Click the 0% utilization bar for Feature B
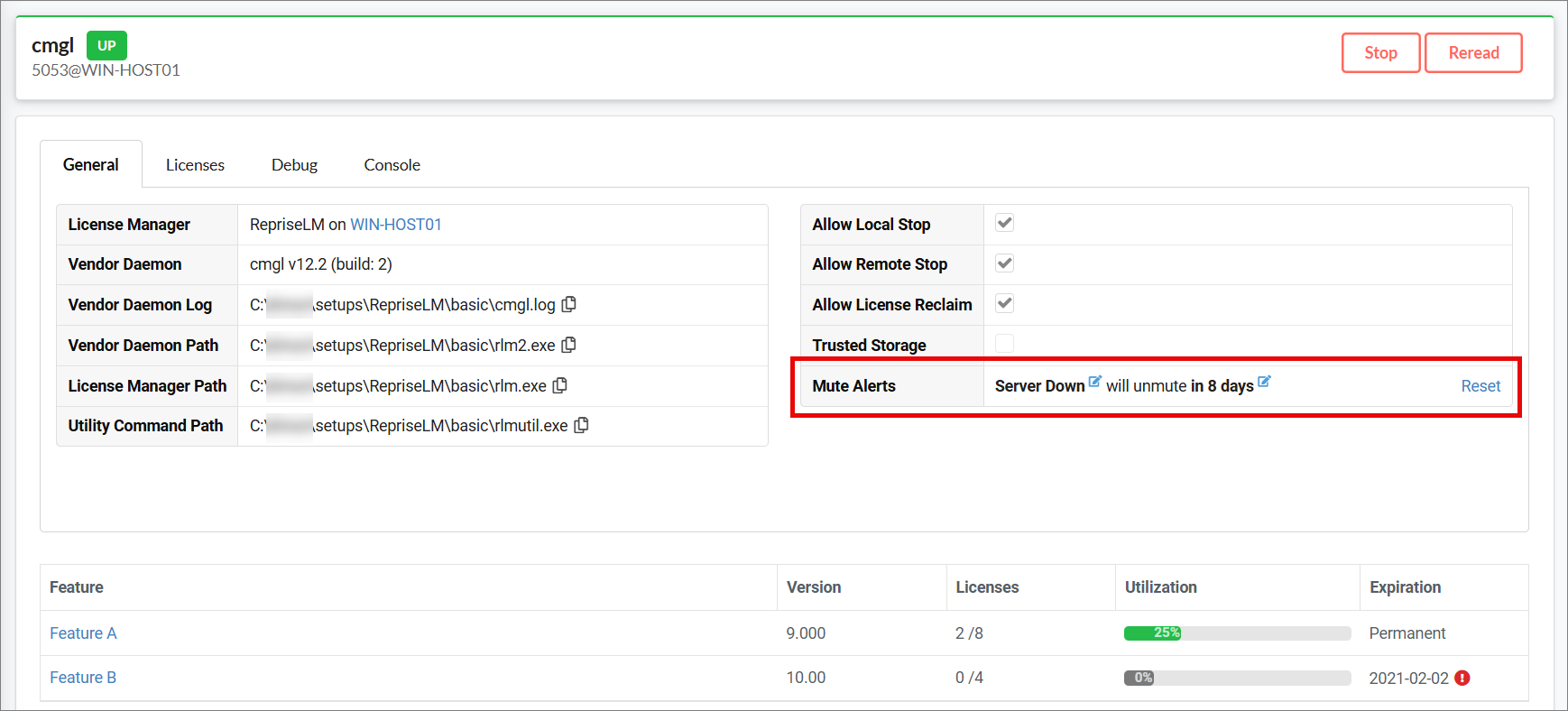Image resolution: width=1568 pixels, height=711 pixels. (1237, 678)
